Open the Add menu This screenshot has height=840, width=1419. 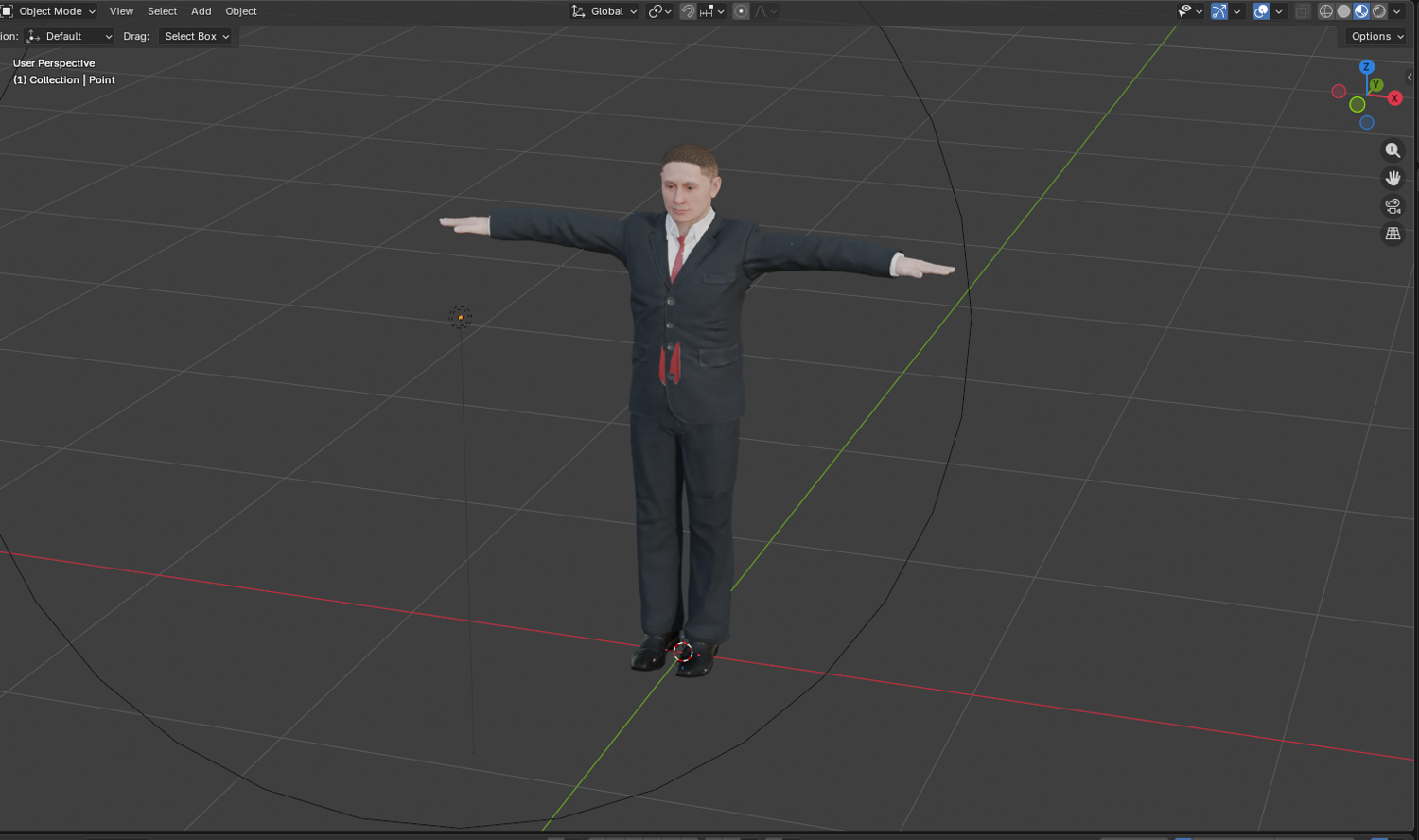(201, 11)
